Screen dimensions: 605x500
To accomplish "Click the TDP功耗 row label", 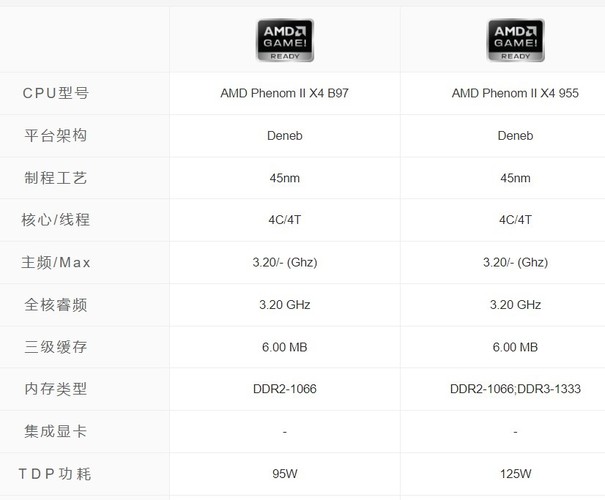I will point(55,474).
